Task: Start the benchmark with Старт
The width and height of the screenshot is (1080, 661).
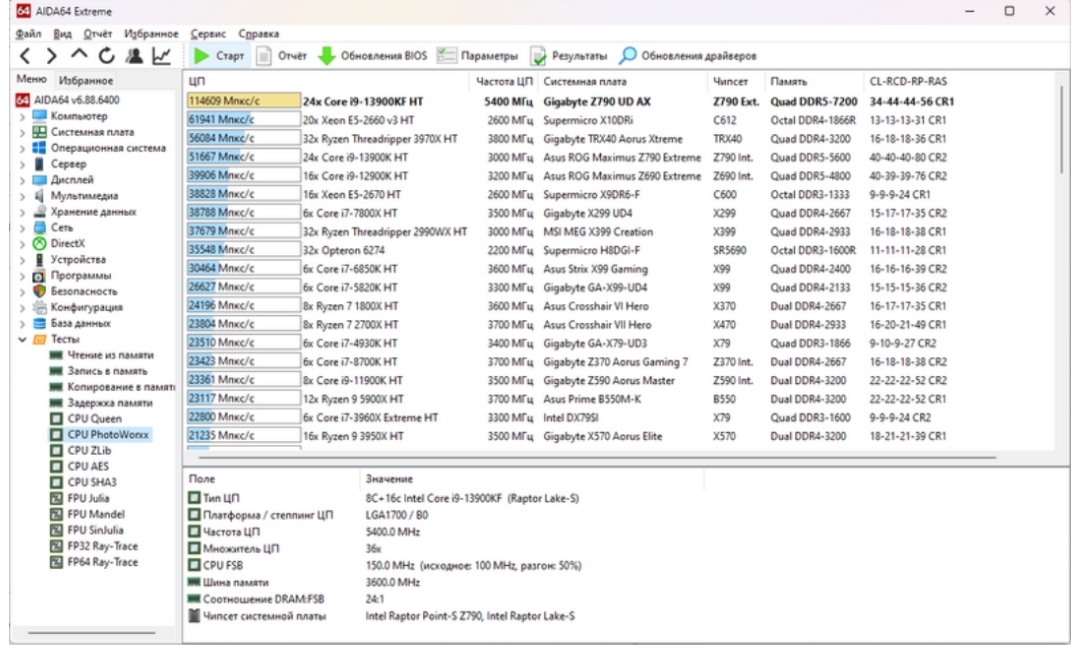Action: point(219,56)
